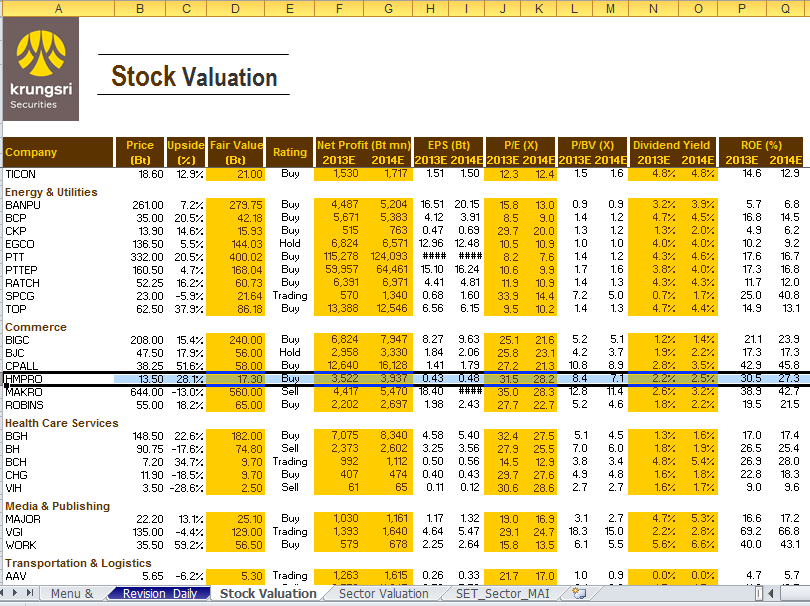Select CPALL upside cell 51.6%
Screen dimensions: 810x606
tap(186, 366)
